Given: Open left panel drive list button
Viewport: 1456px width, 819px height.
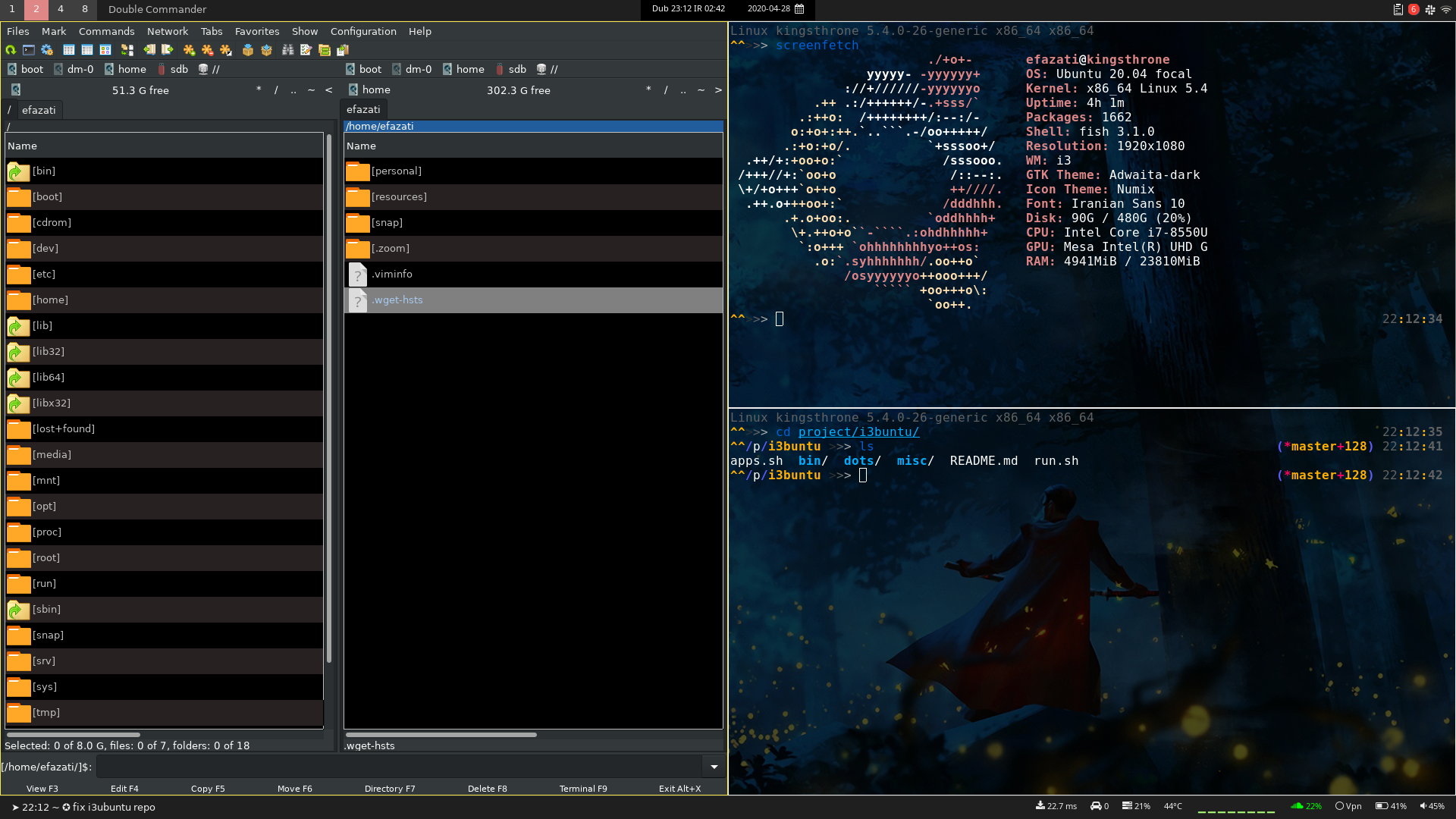Looking at the screenshot, I should pyautogui.click(x=16, y=90).
